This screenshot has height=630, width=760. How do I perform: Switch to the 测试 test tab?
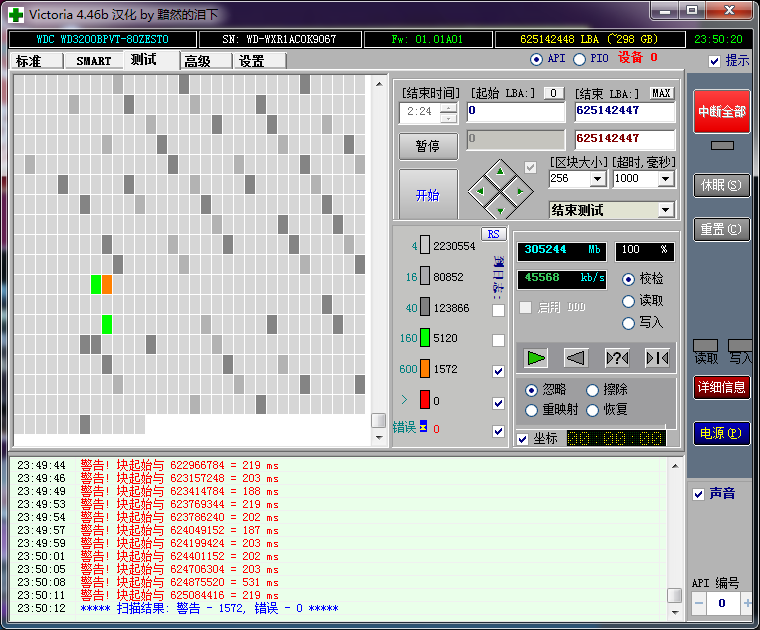(x=152, y=60)
